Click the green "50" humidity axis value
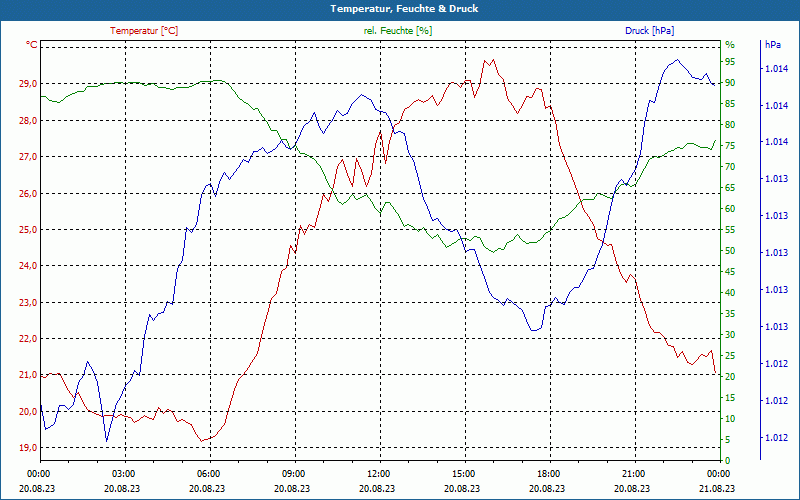Image resolution: width=800 pixels, height=500 pixels. 730,251
